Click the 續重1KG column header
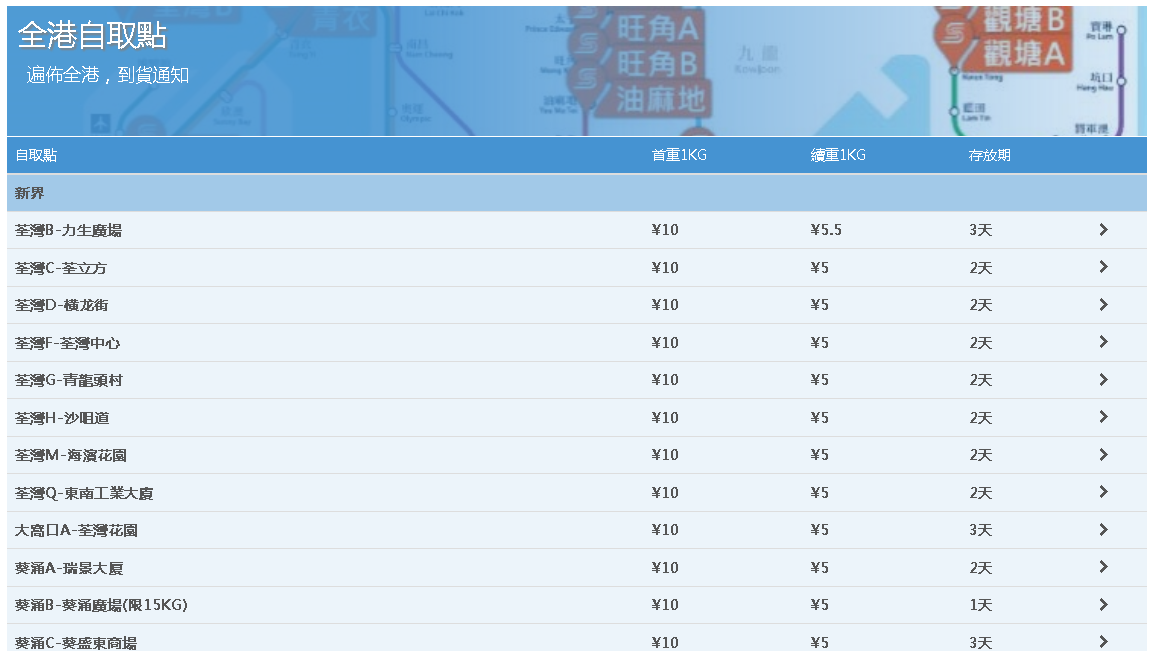 838,156
